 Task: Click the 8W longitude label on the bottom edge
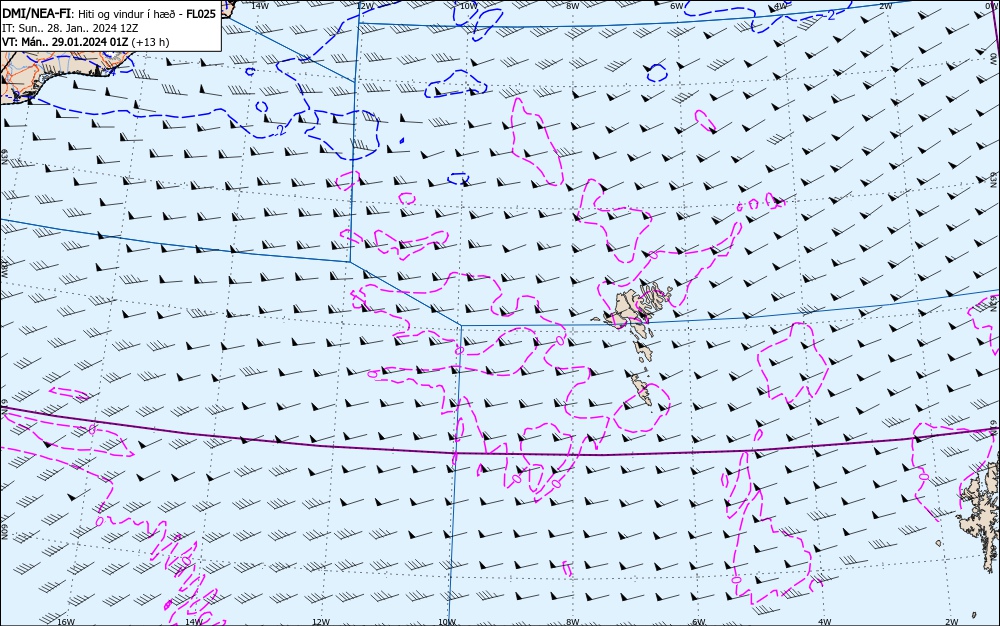[x=573, y=622]
